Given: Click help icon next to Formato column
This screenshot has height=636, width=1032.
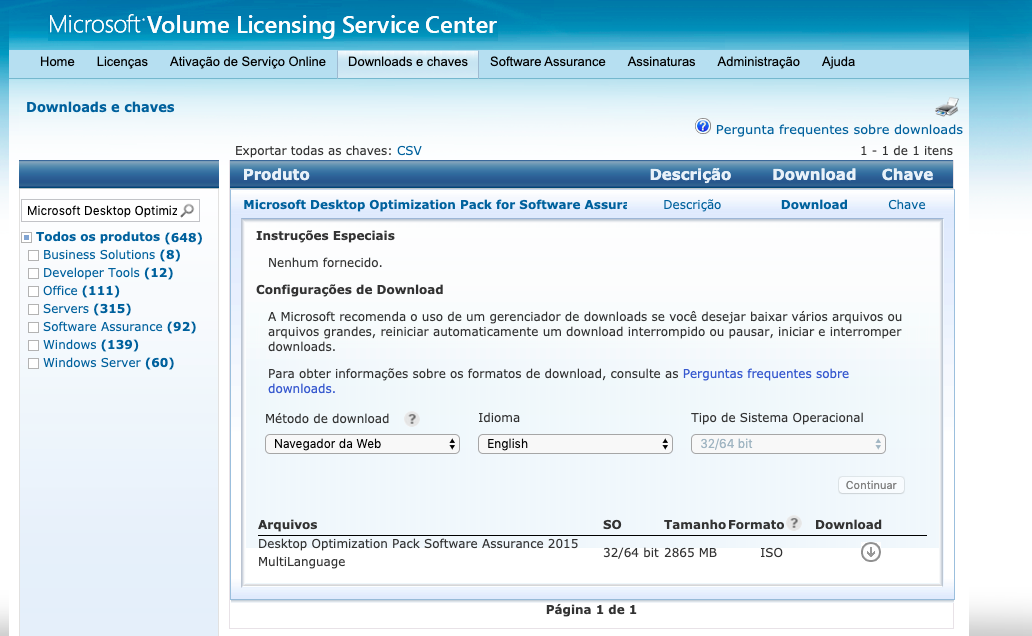Looking at the screenshot, I should (794, 524).
